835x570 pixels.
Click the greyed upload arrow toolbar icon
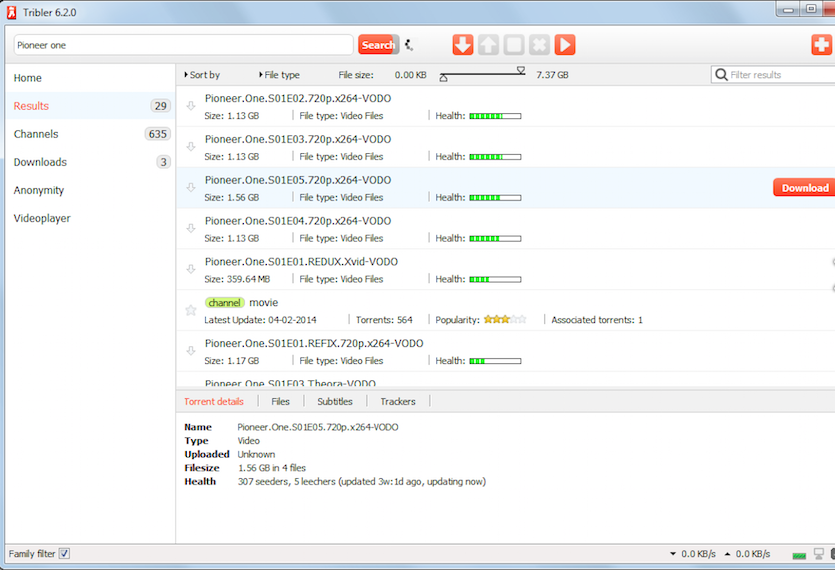point(488,45)
